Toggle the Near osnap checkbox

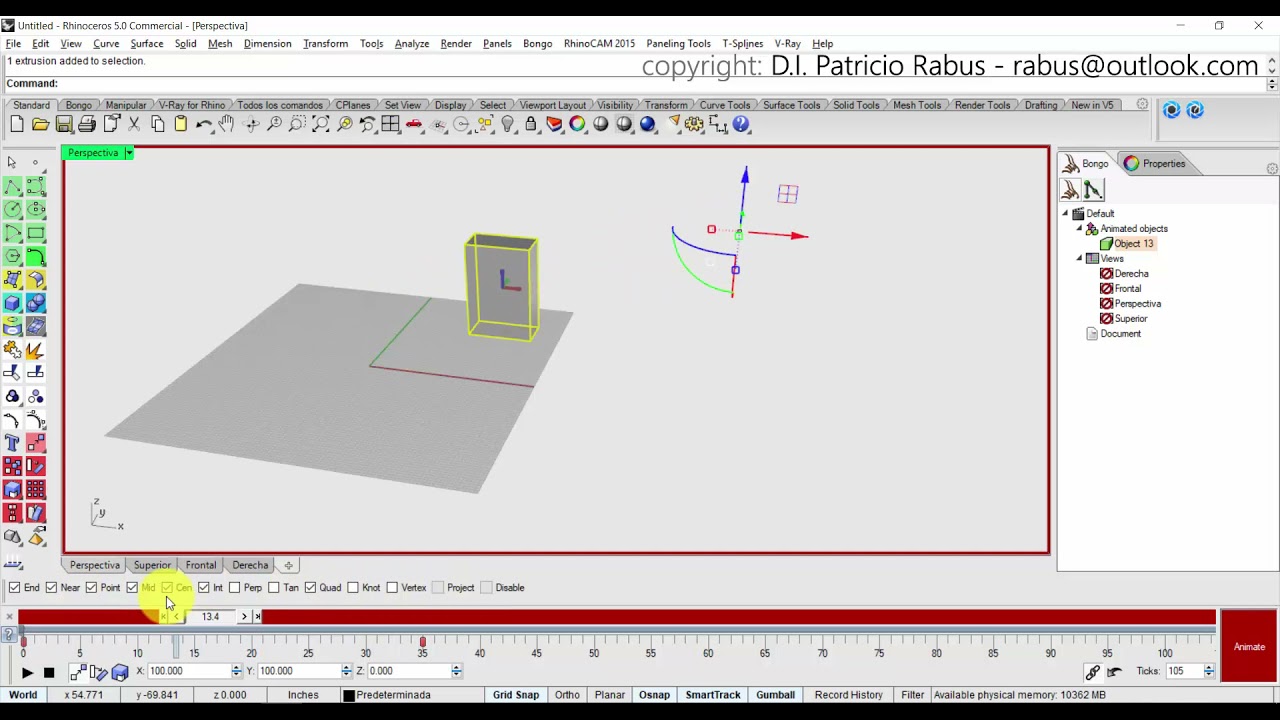pos(51,588)
